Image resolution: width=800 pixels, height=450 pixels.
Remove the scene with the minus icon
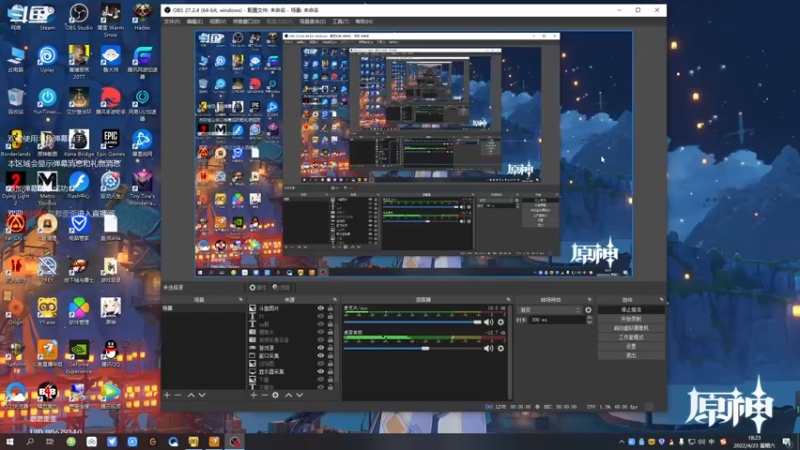(x=178, y=395)
